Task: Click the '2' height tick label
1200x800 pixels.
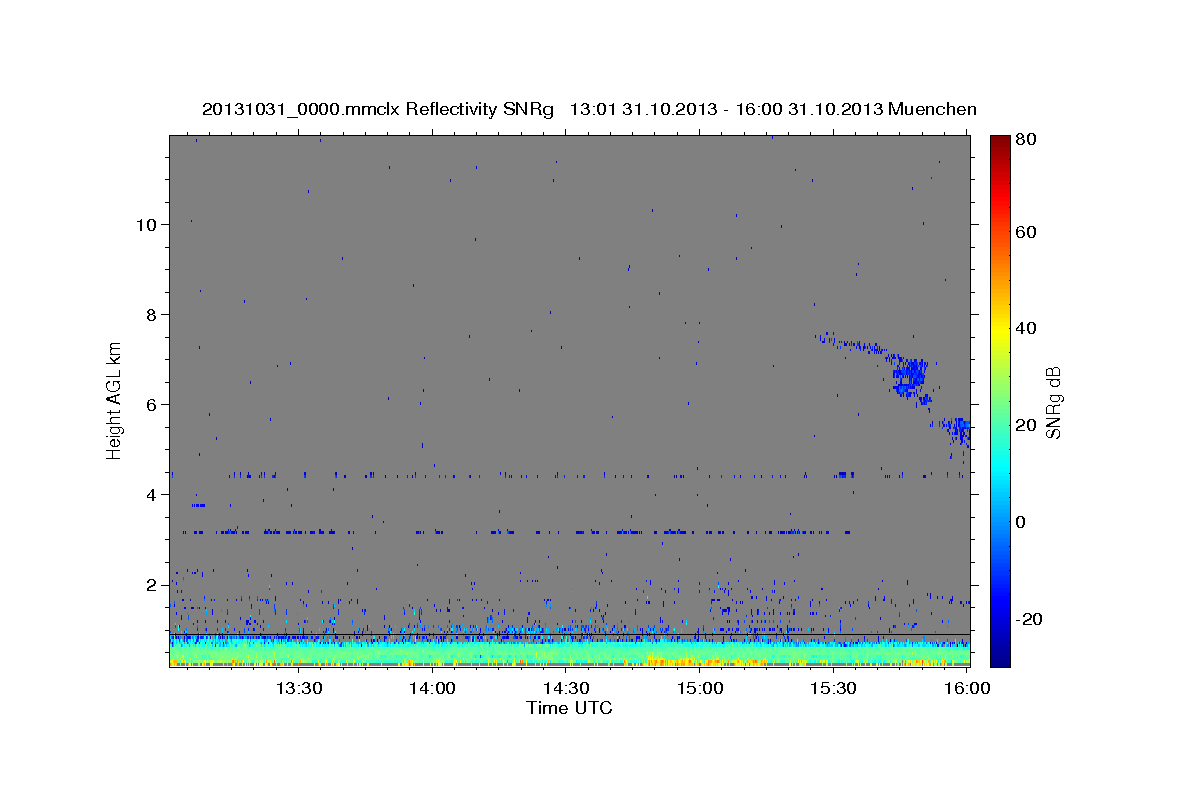Action: pos(151,584)
